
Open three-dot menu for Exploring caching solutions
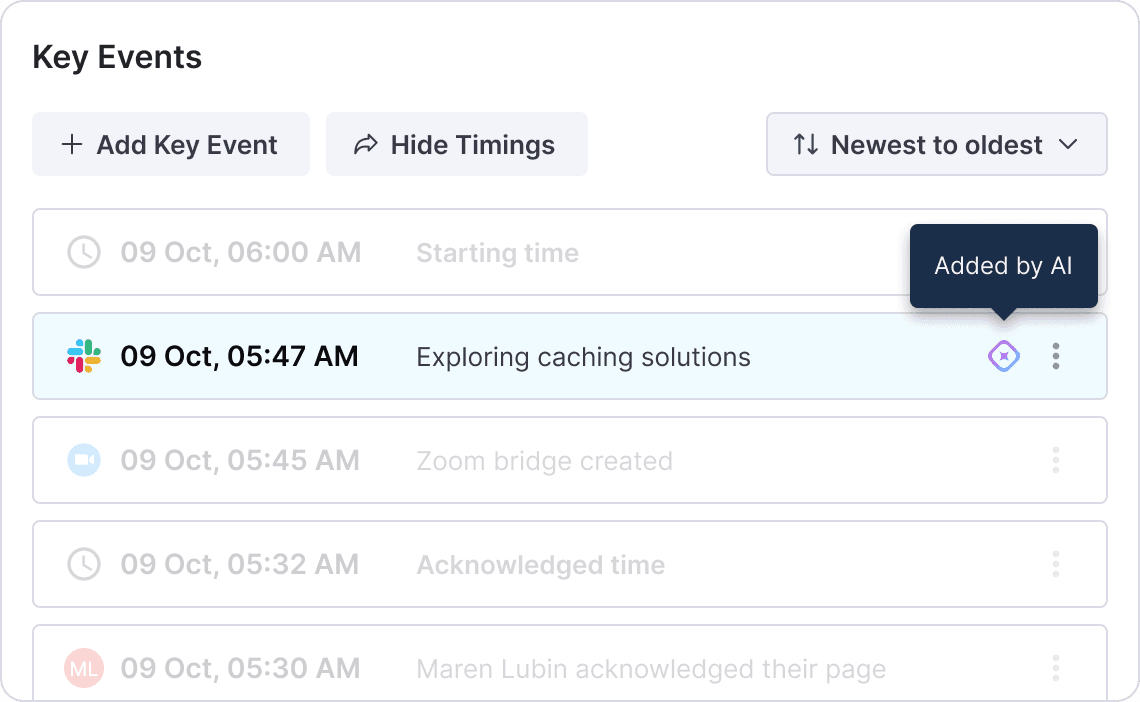(1056, 356)
